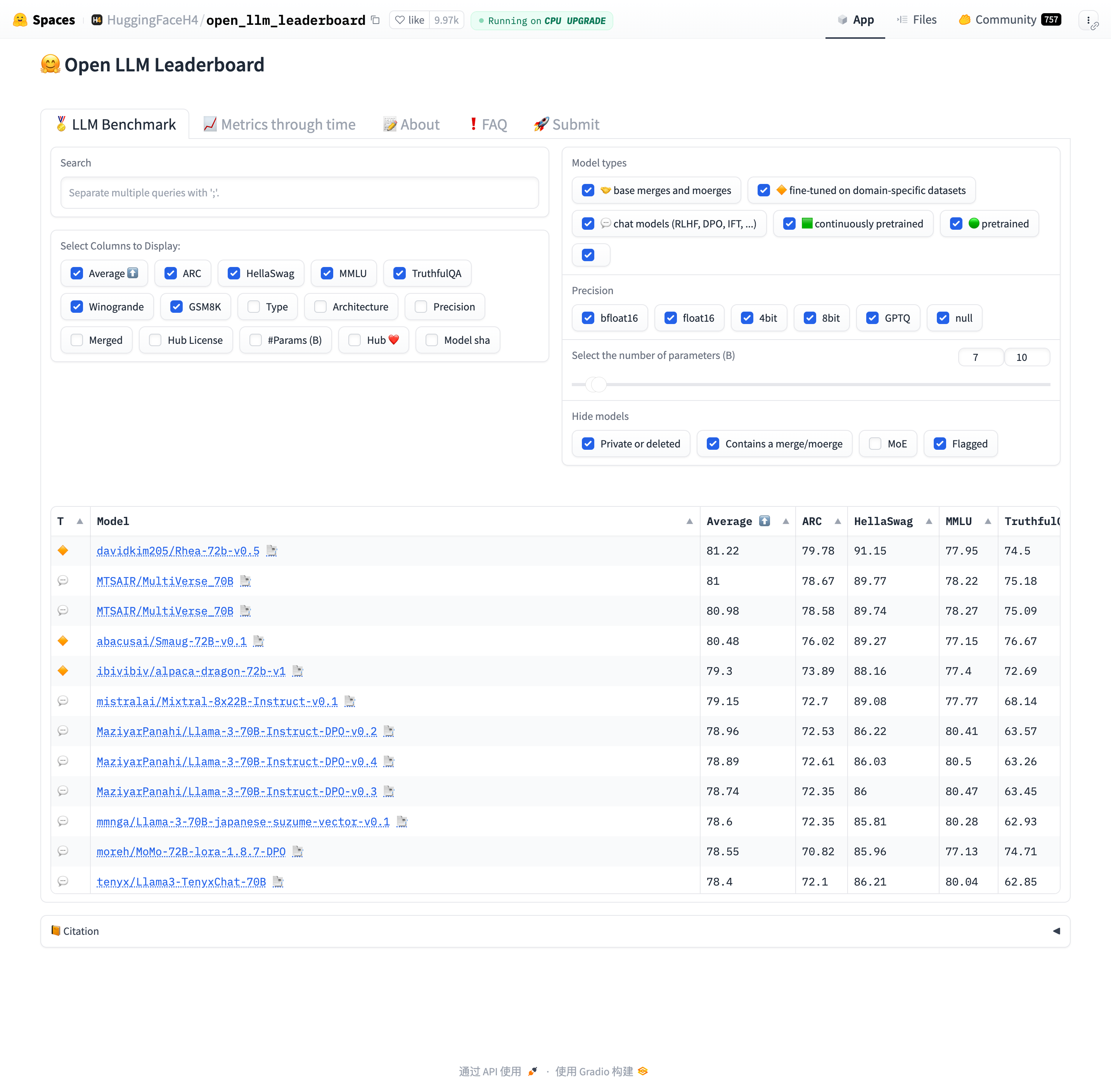1111x1092 pixels.
Task: Sort by the Average column arrow
Action: pos(786,521)
